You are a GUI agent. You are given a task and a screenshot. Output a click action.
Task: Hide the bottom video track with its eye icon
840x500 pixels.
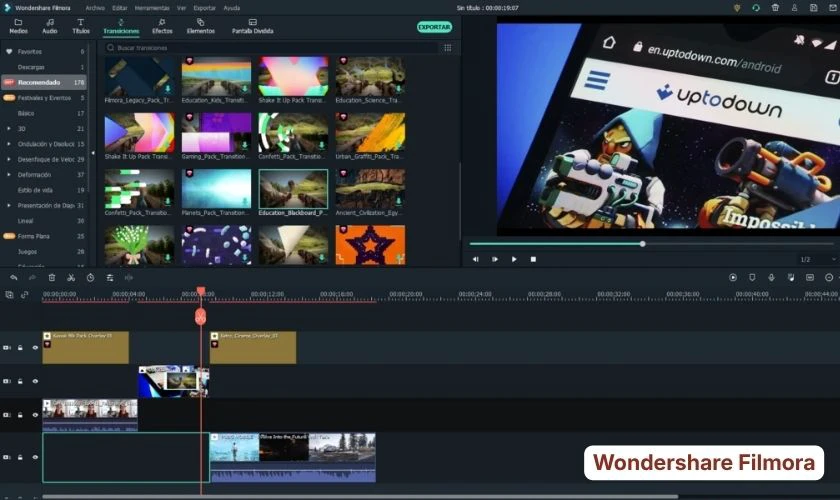point(35,457)
